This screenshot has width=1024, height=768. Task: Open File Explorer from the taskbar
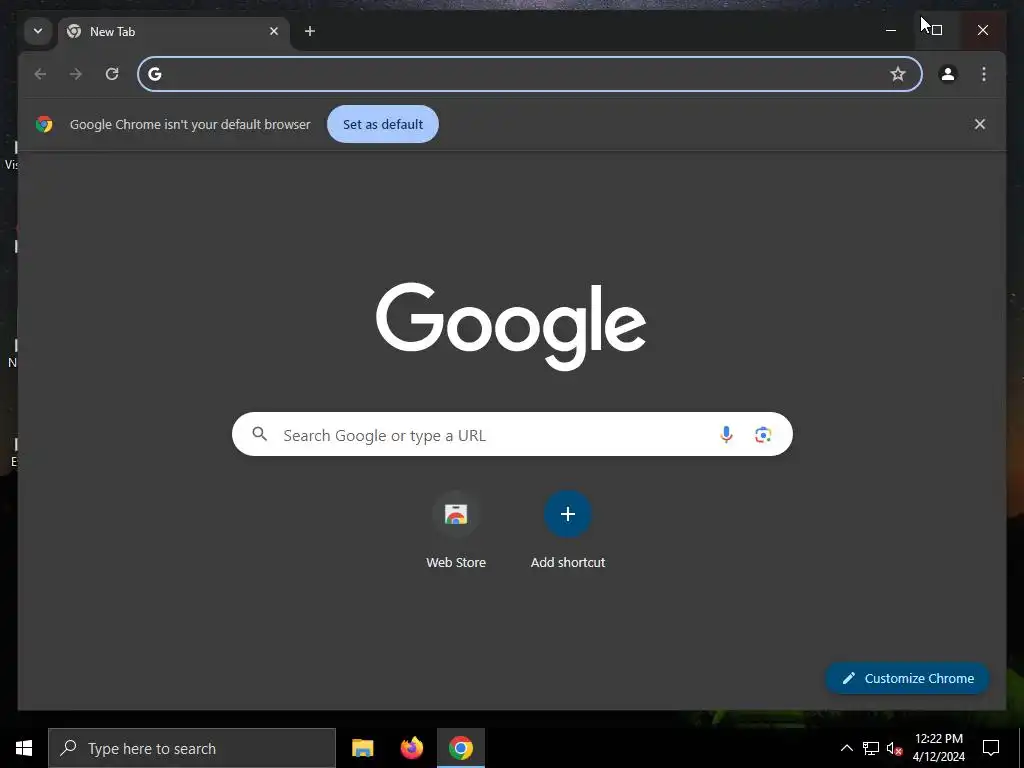pyautogui.click(x=362, y=748)
